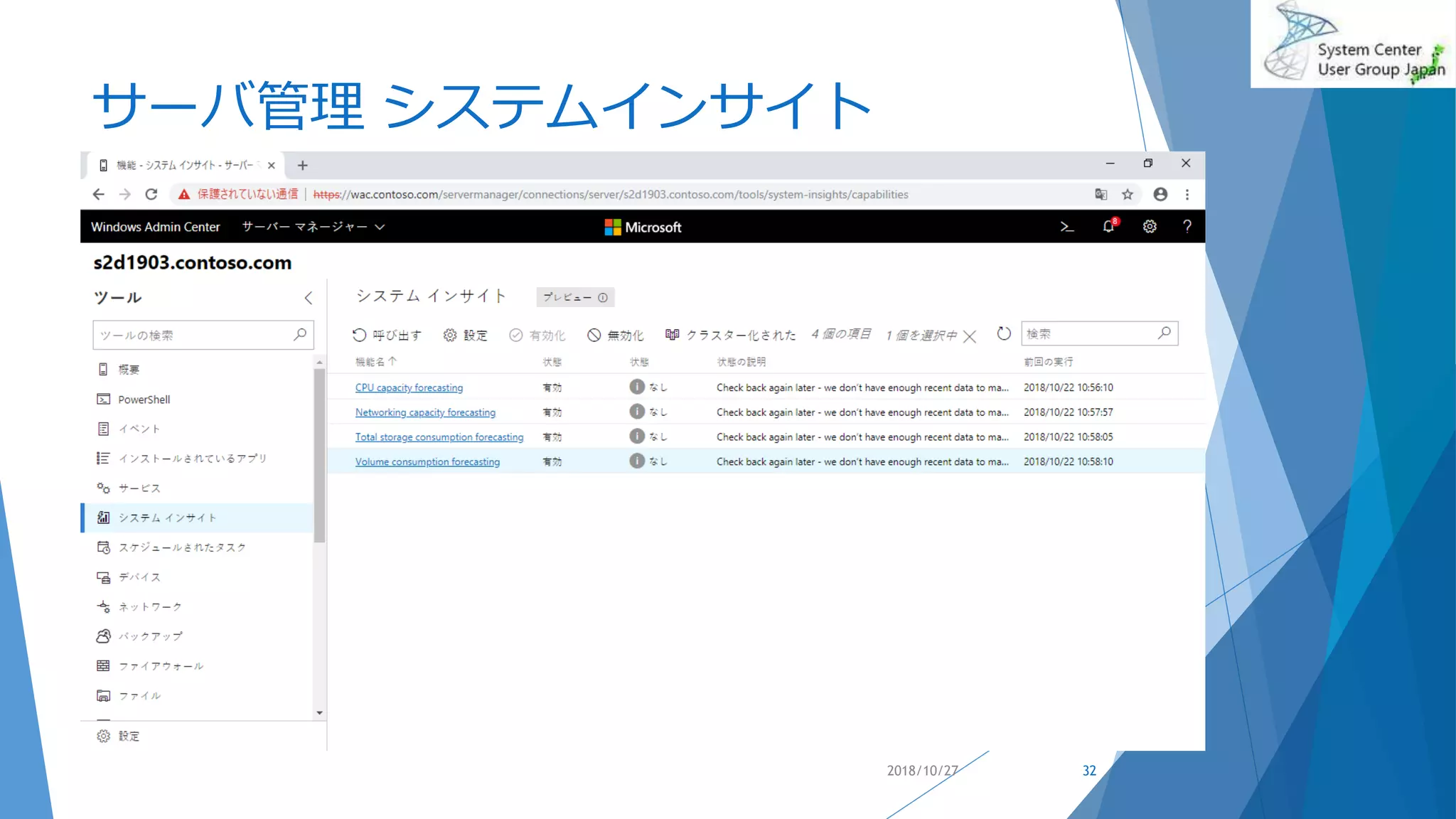Collapse the ツール panel with chevron
The image size is (1456, 819).
click(x=309, y=298)
